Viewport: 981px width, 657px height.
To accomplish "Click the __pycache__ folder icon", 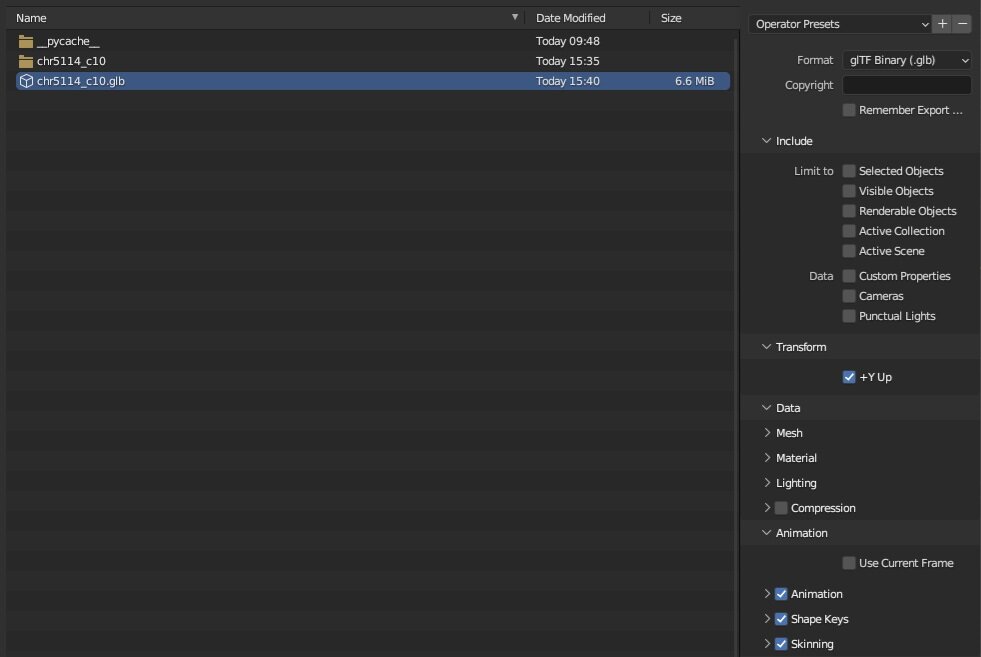I will click(x=26, y=41).
